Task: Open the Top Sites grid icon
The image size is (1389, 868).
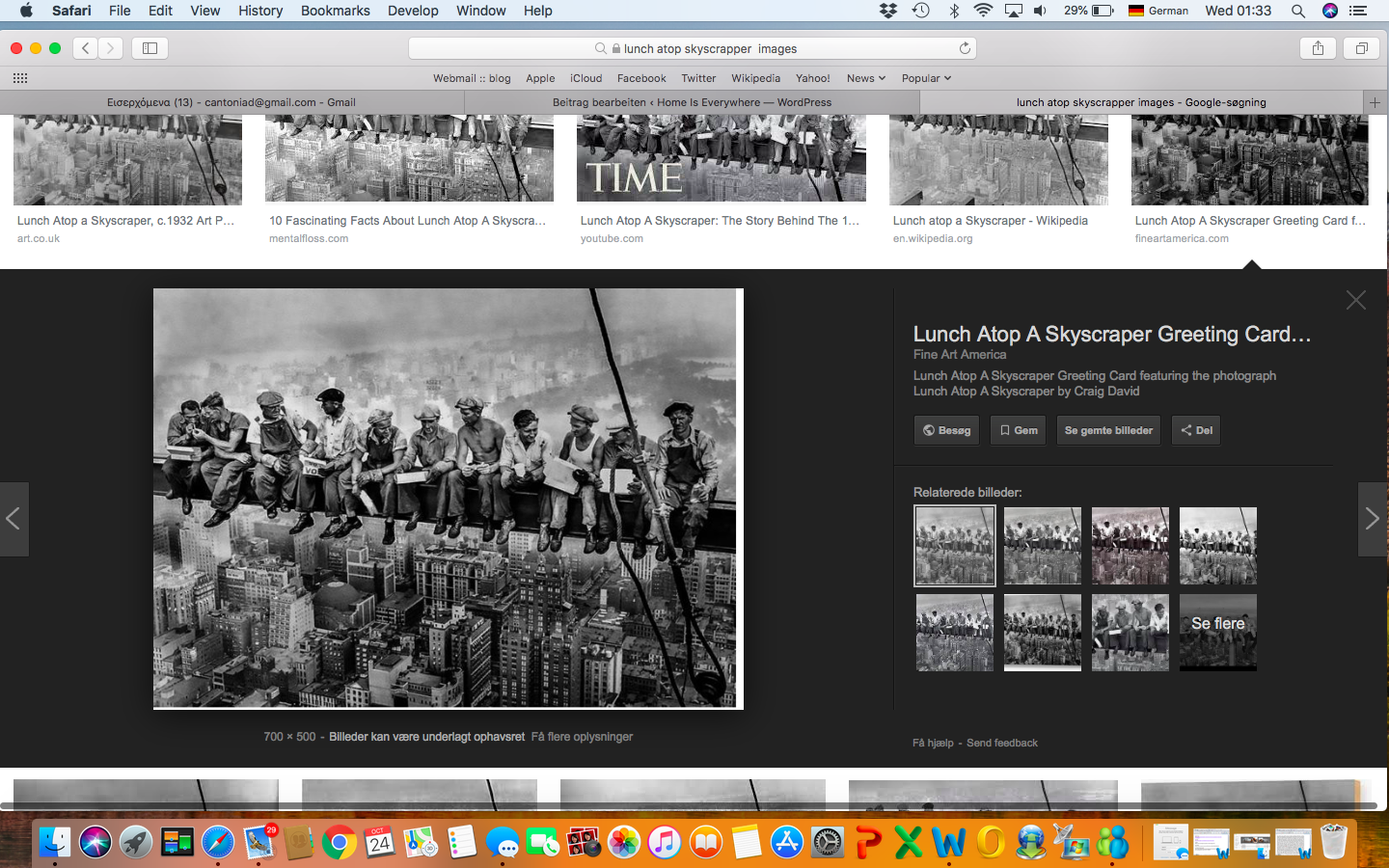Action: 20,78
